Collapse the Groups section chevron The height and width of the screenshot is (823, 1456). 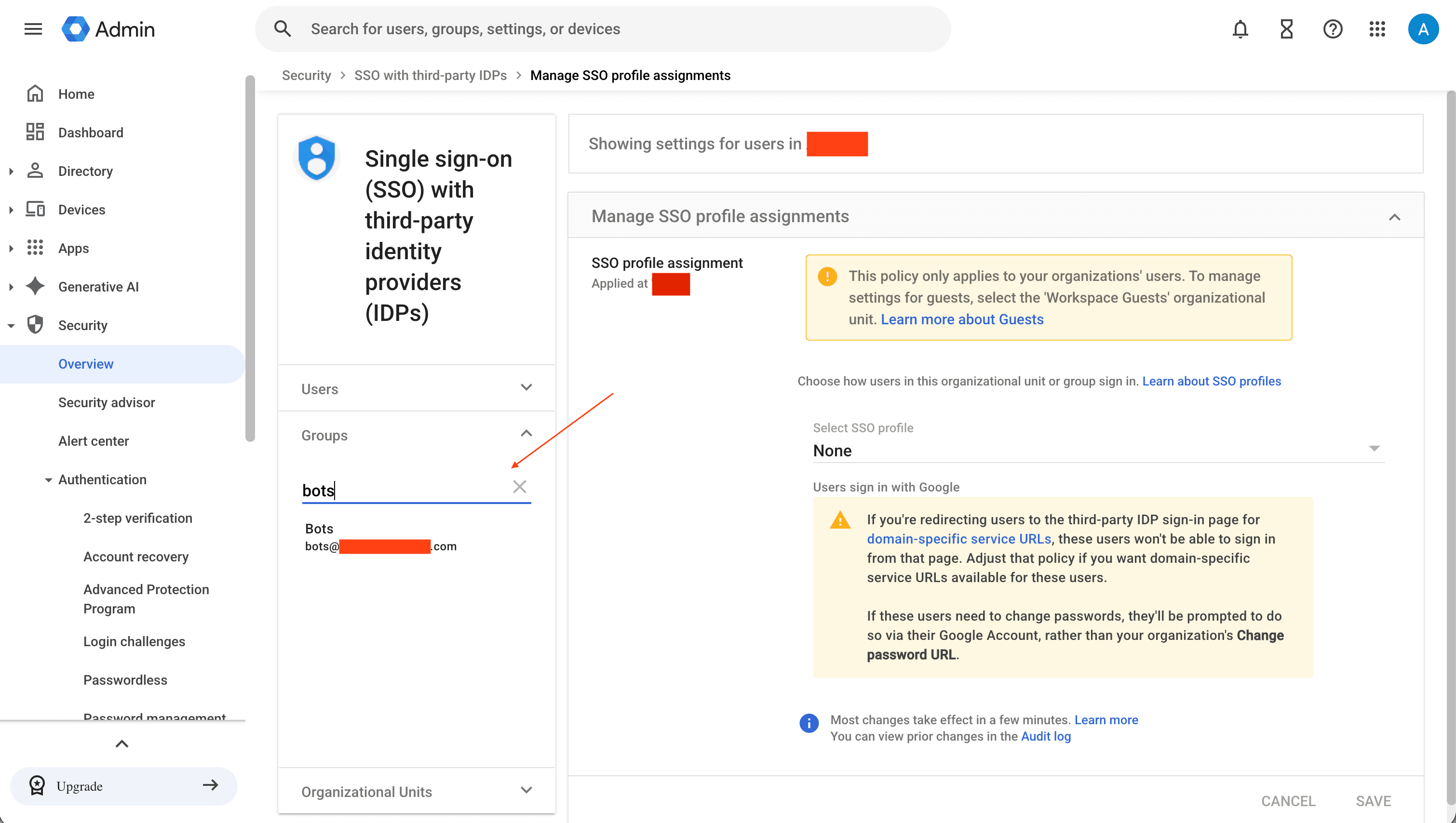pyautogui.click(x=526, y=434)
